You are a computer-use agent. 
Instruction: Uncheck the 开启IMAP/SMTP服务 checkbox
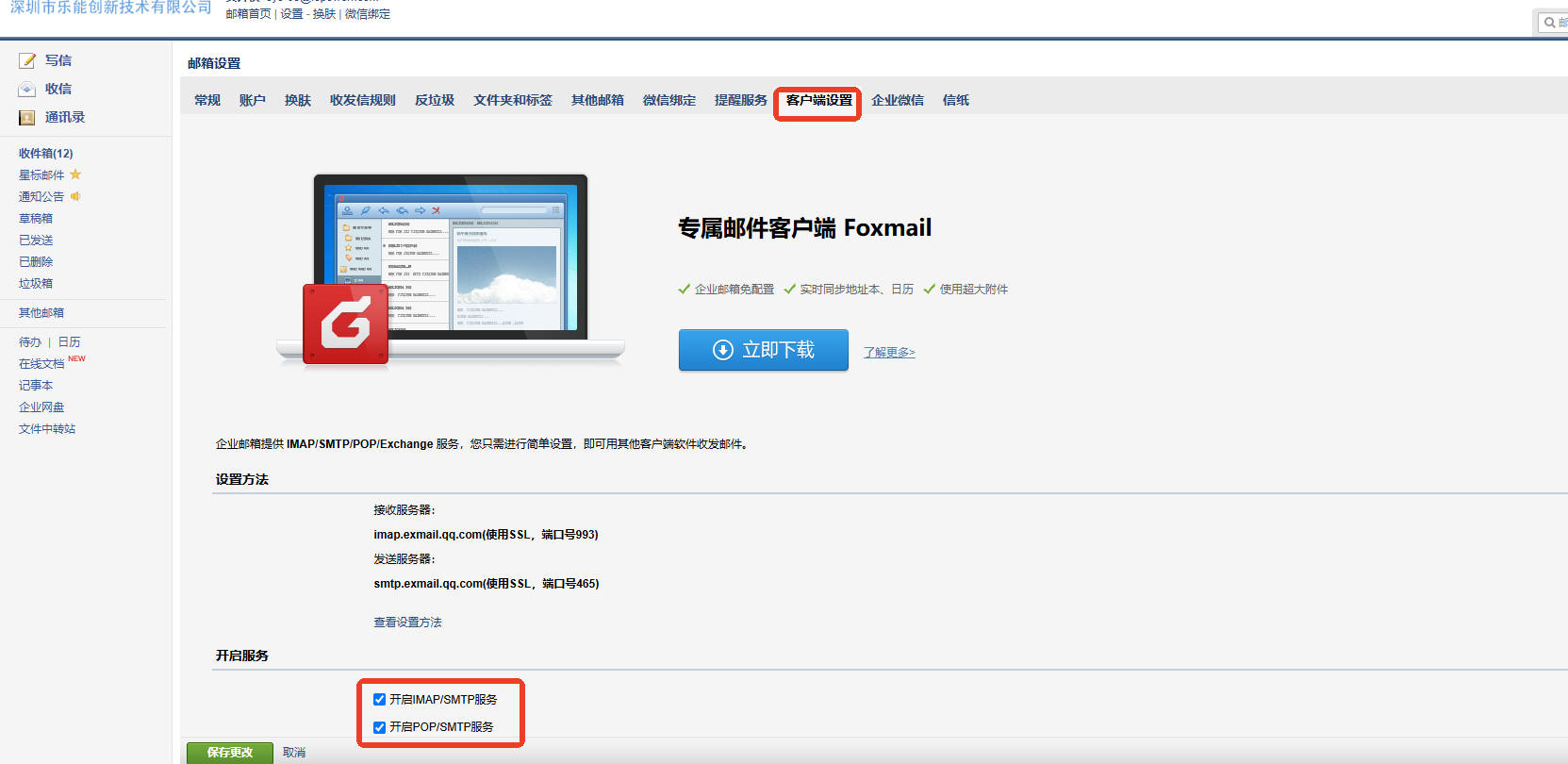click(x=380, y=700)
